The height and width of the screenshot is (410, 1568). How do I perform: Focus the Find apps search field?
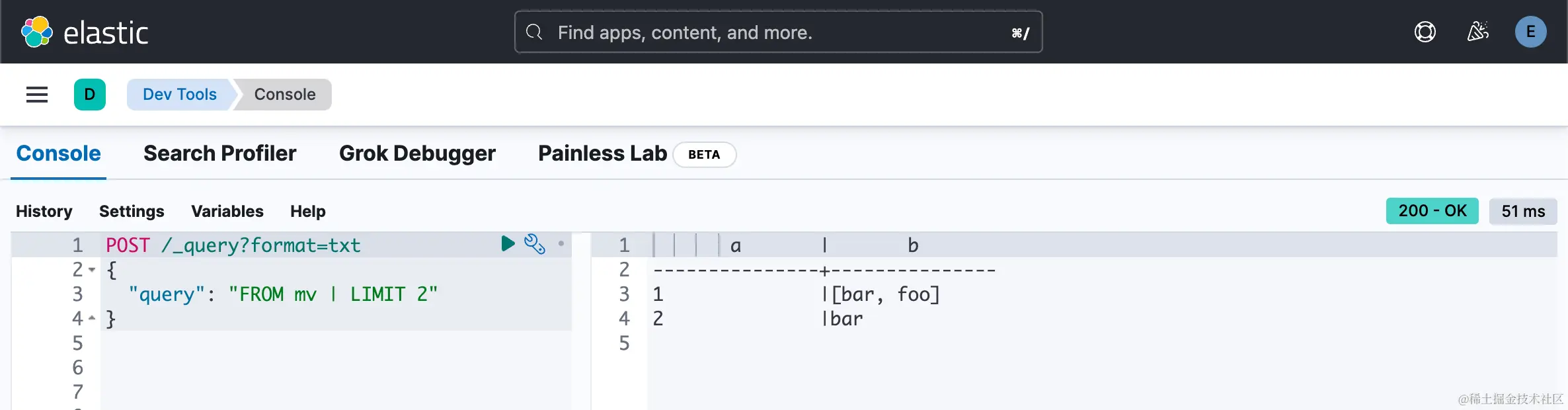coord(777,32)
